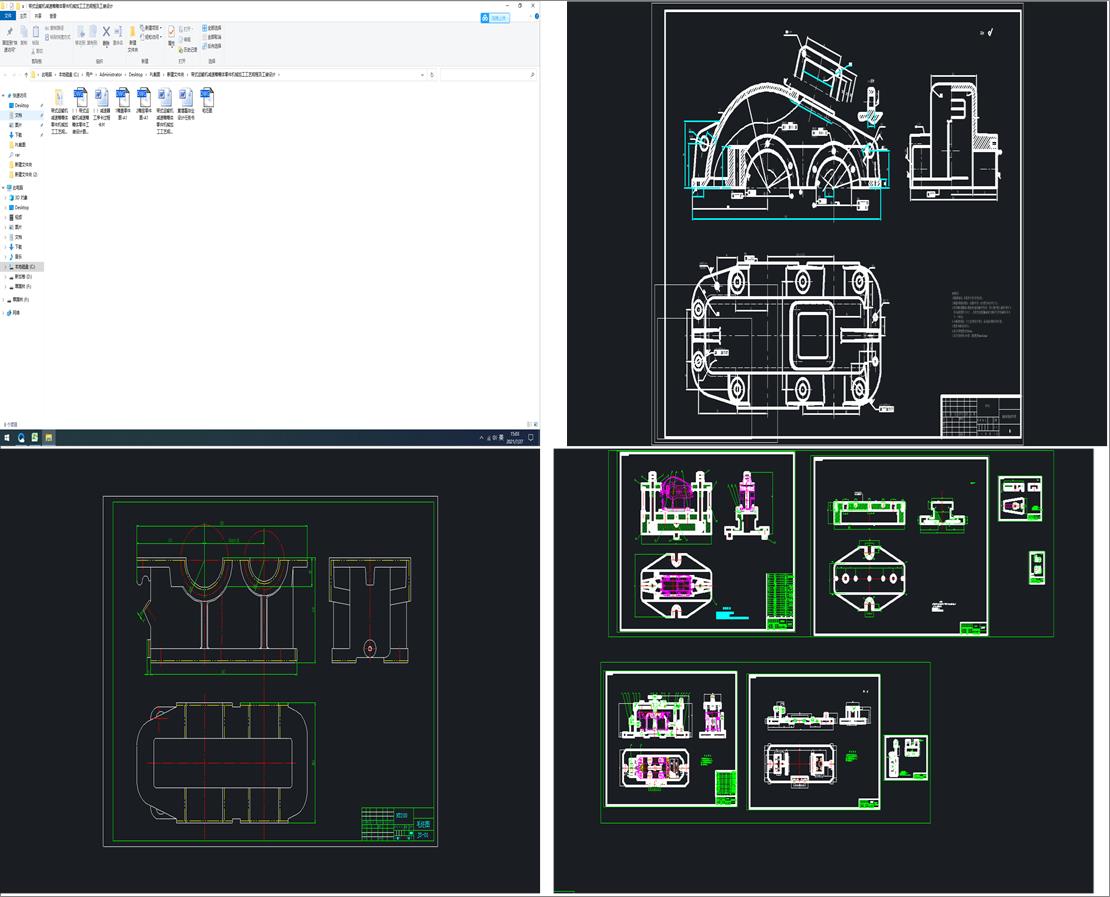Collapse the This PC tree node
1110x897 pixels.
point(3,188)
